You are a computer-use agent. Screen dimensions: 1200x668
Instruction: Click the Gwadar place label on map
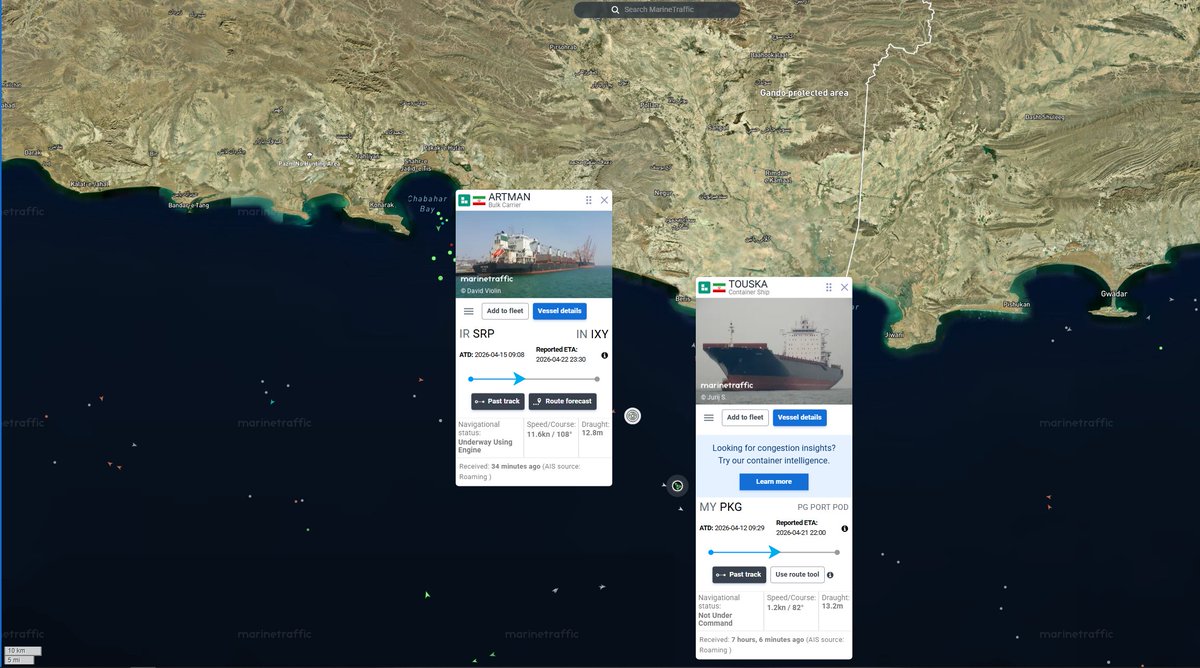pyautogui.click(x=1113, y=294)
